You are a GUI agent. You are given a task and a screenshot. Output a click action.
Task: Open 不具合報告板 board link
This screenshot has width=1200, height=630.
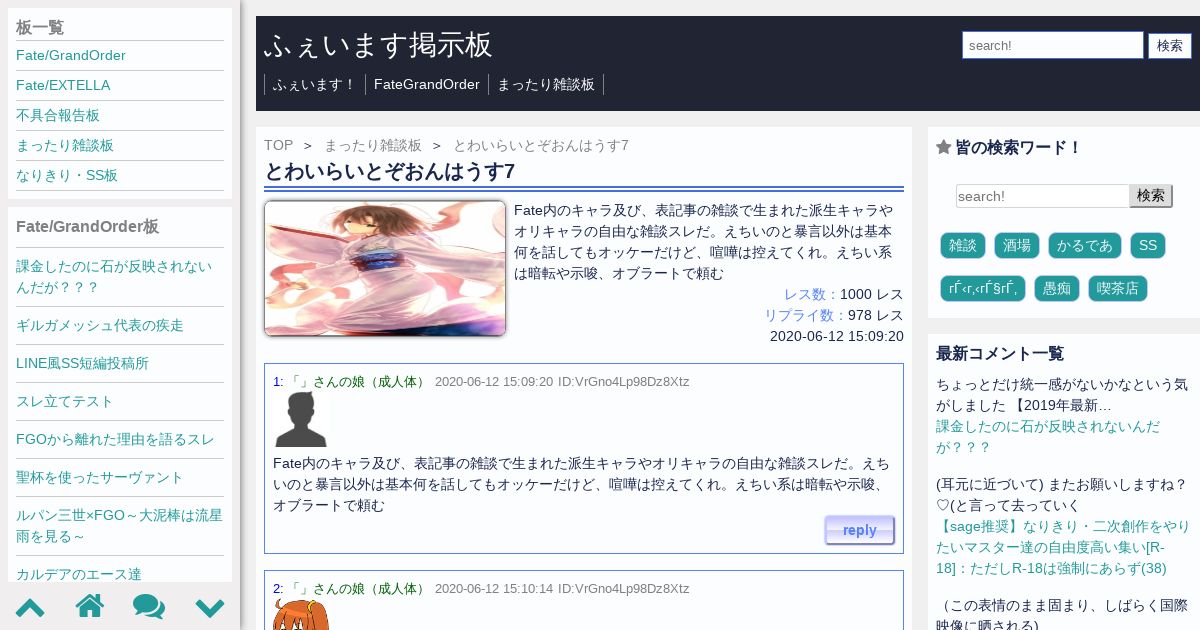tap(58, 115)
